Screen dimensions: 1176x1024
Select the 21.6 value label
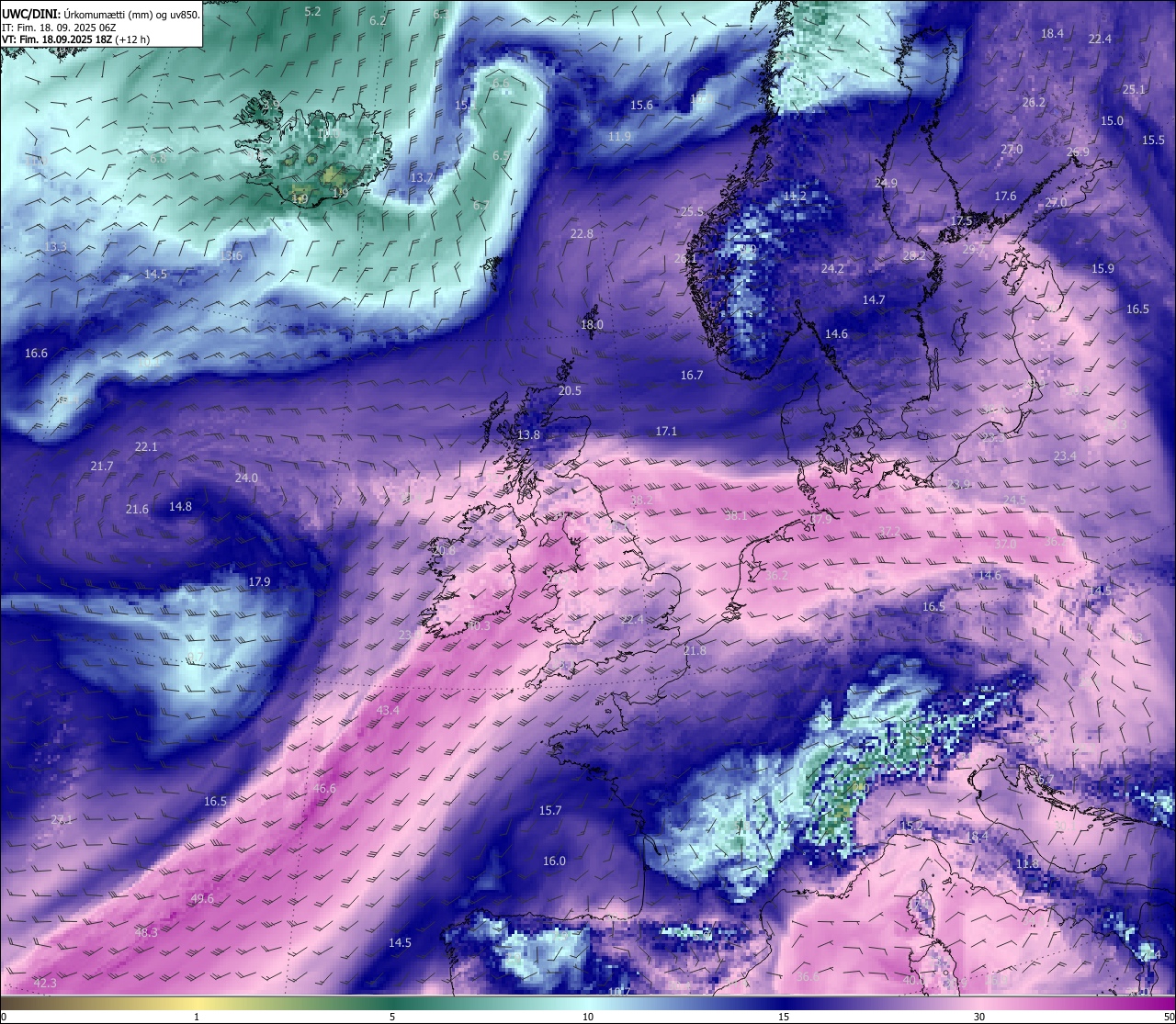tap(137, 510)
